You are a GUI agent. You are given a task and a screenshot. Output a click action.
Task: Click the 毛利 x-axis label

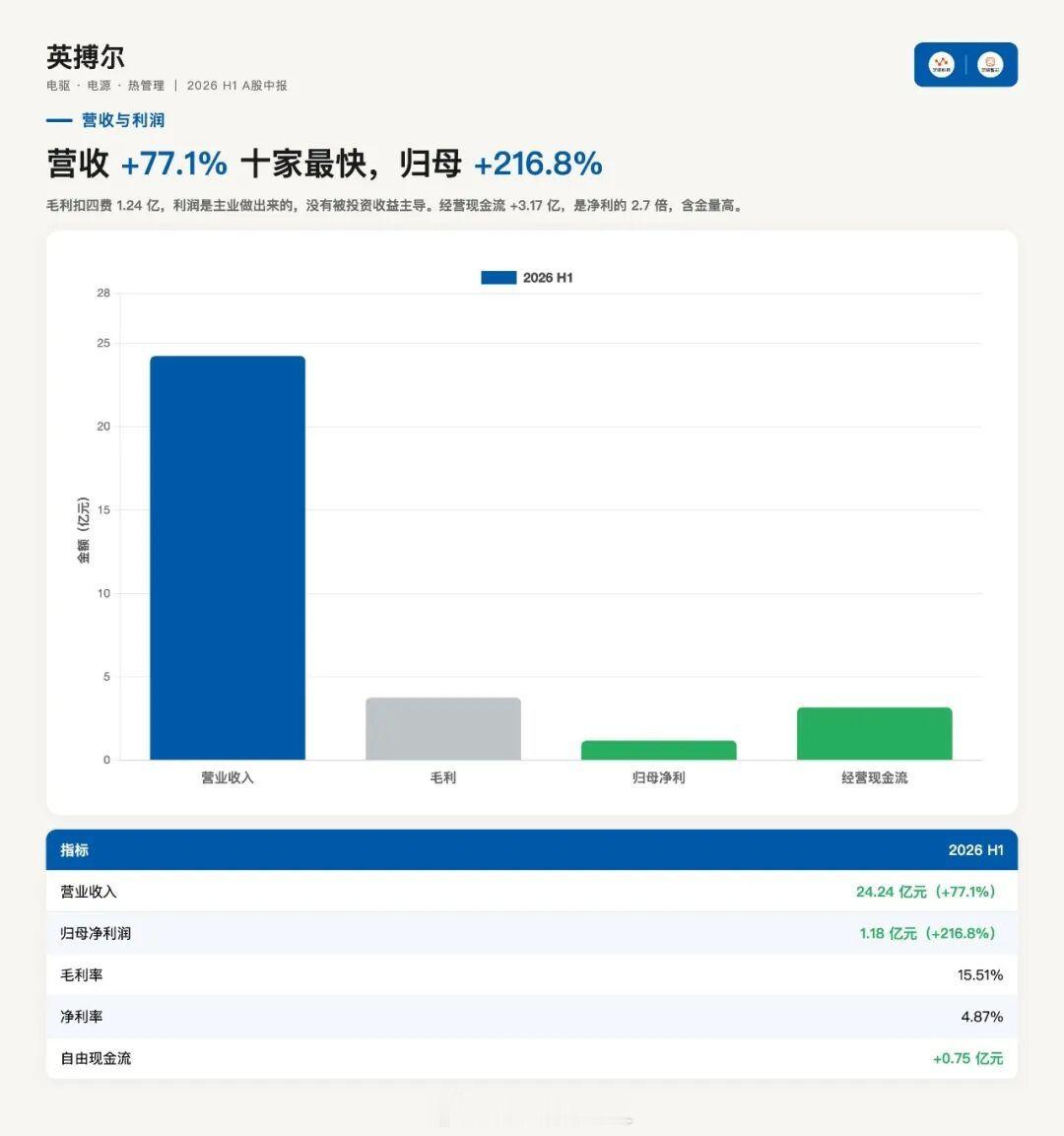coord(443,777)
